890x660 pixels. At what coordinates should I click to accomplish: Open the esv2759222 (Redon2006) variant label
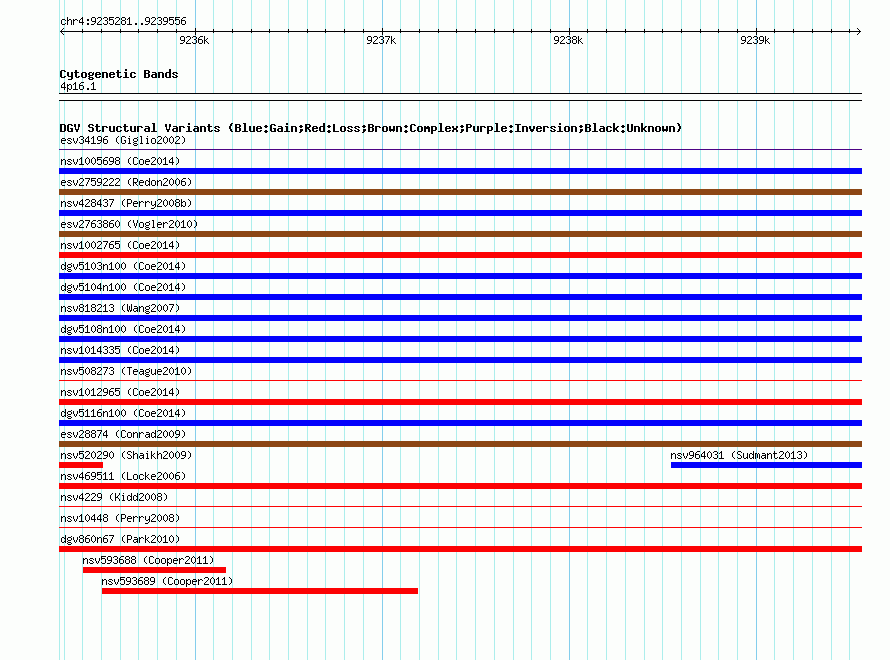(x=126, y=182)
